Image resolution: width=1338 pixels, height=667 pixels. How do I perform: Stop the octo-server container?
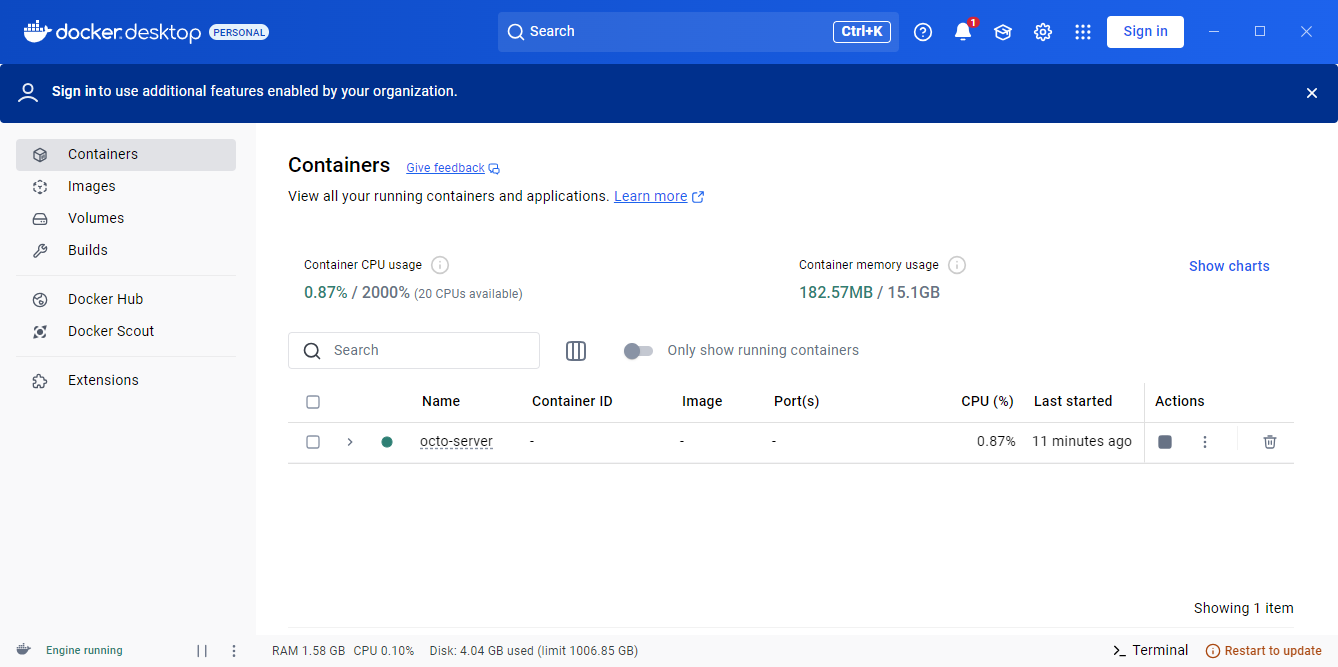(x=1165, y=442)
